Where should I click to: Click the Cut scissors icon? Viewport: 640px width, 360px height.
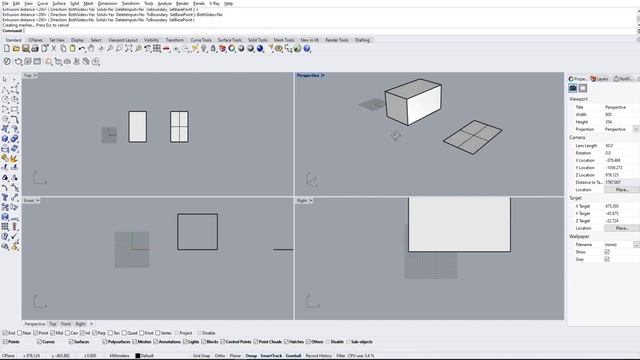pyautogui.click(x=53, y=49)
